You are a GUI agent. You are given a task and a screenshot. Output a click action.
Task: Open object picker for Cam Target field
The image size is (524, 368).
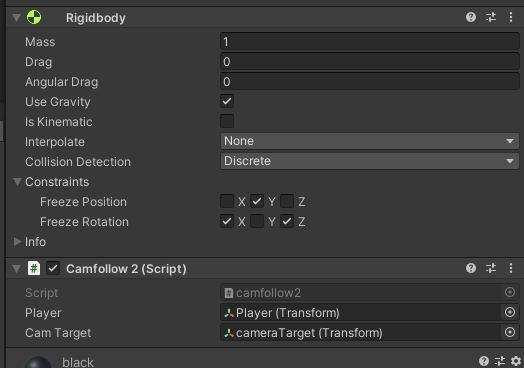point(510,332)
